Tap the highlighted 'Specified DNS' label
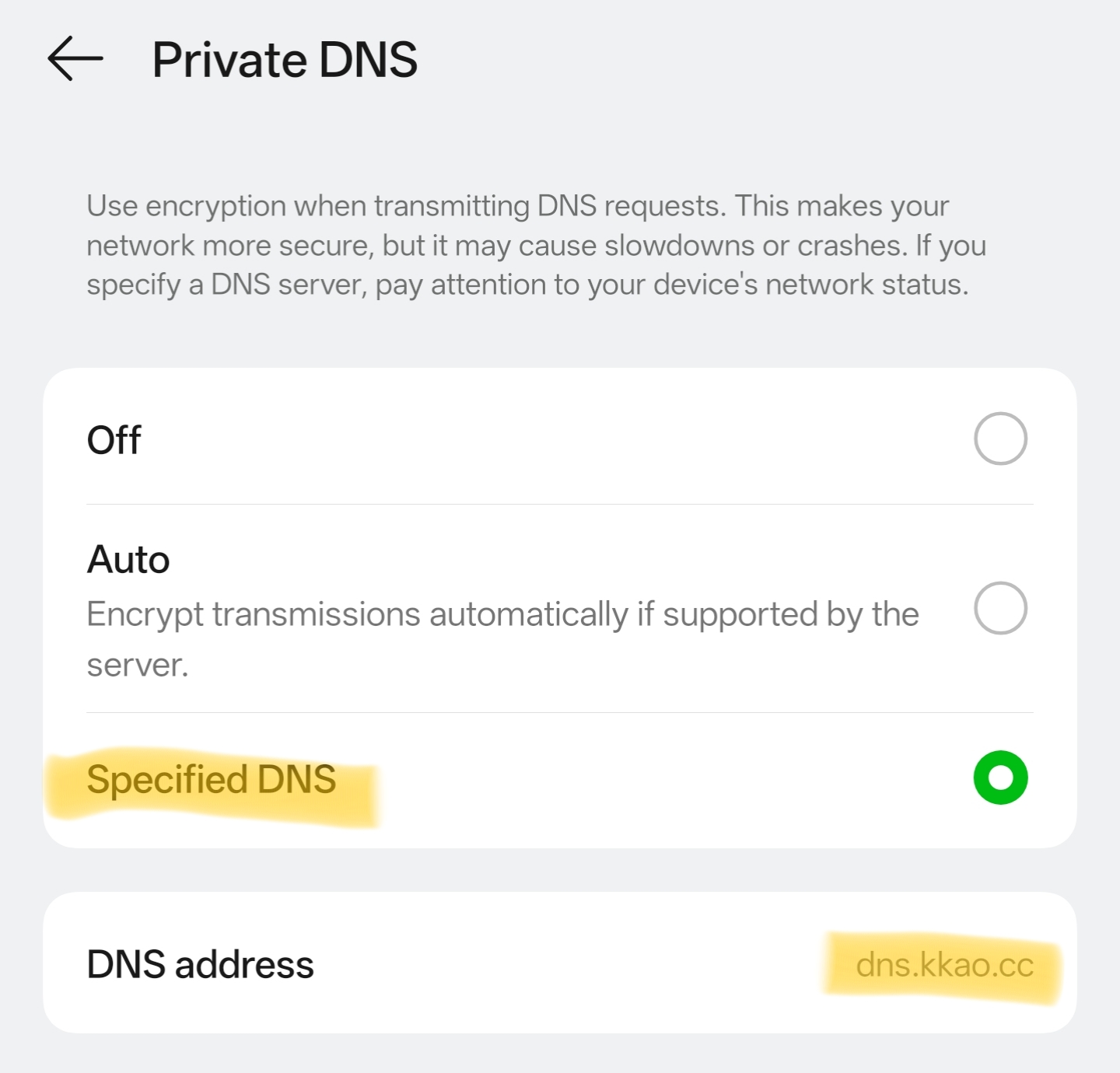The image size is (1120, 1073). point(211,779)
